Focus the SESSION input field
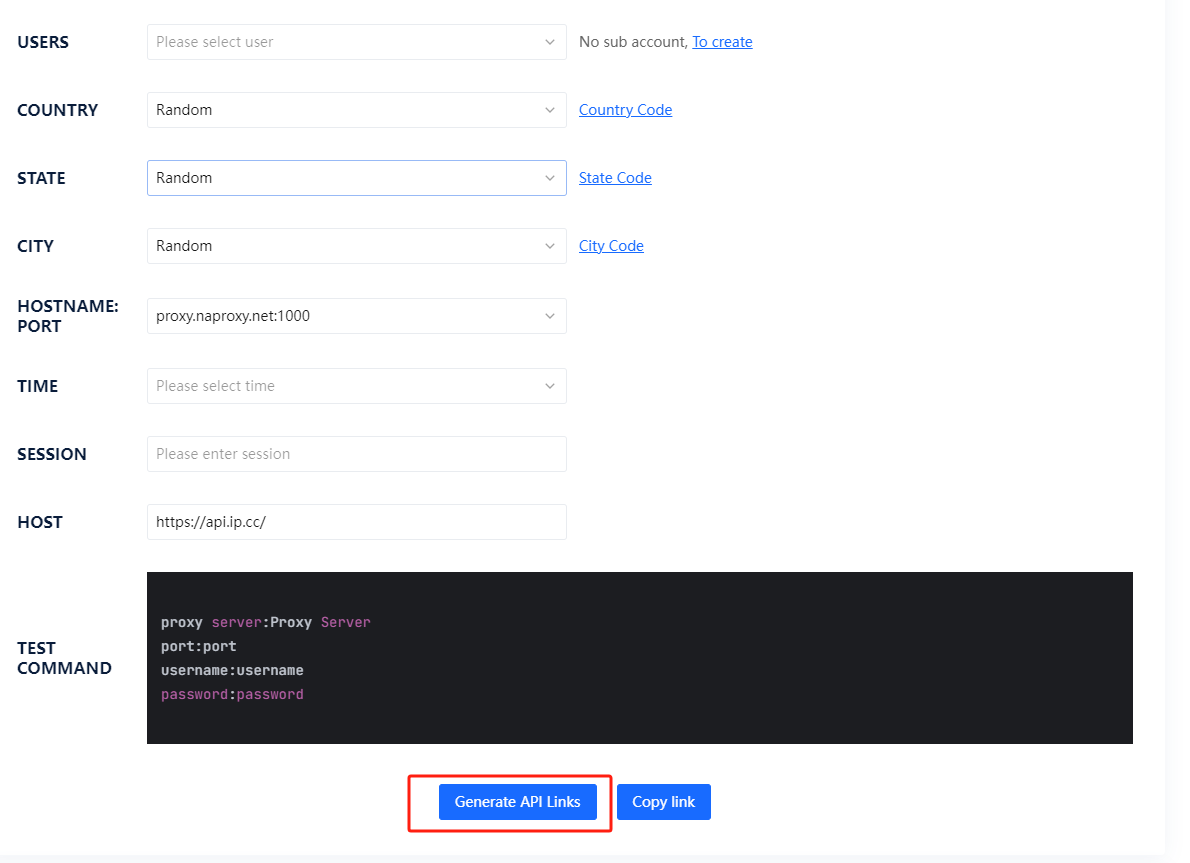 point(356,454)
